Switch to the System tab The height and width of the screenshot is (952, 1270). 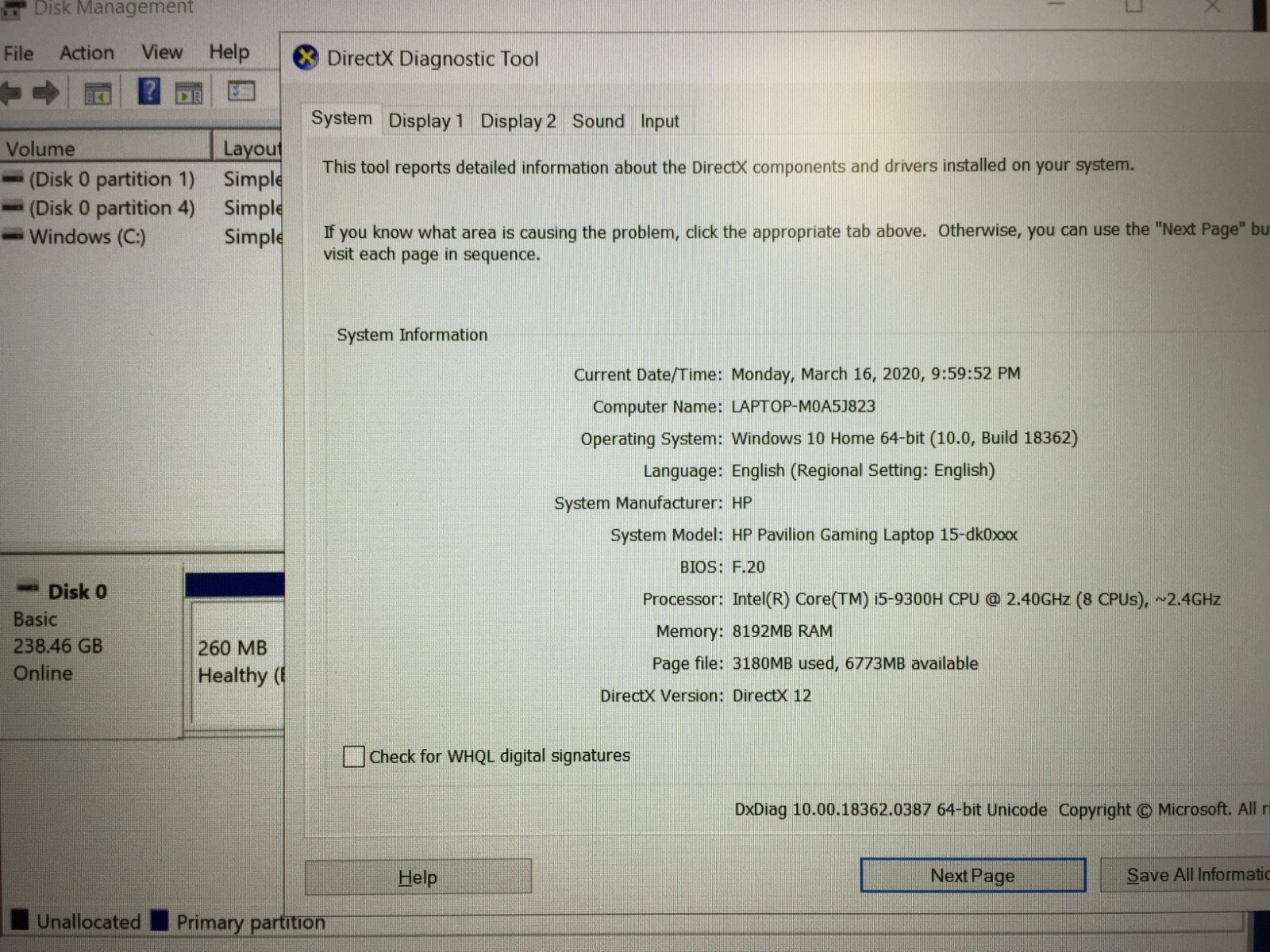[x=341, y=118]
